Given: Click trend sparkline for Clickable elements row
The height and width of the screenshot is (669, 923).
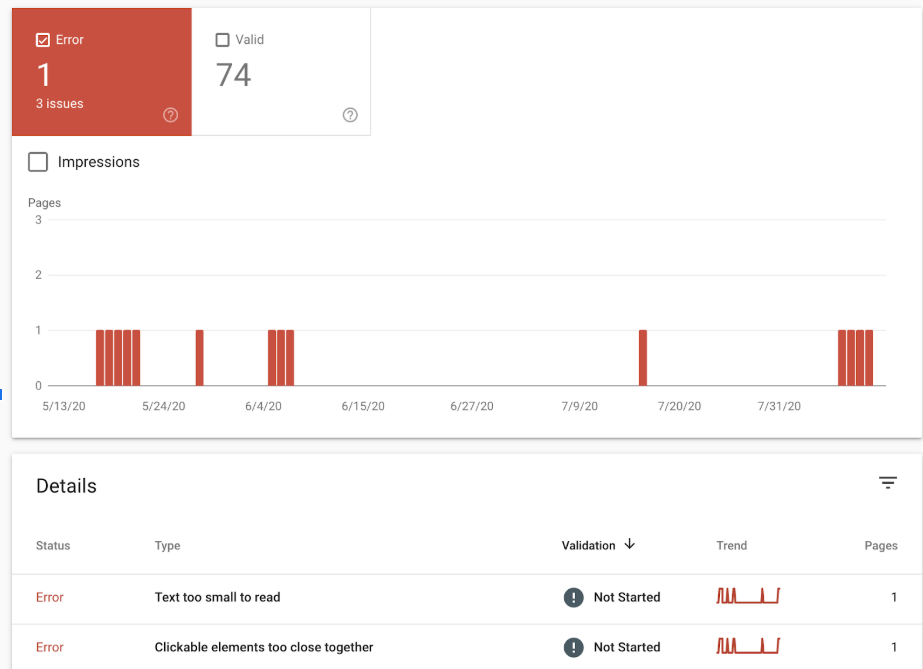Looking at the screenshot, I should pos(747,647).
